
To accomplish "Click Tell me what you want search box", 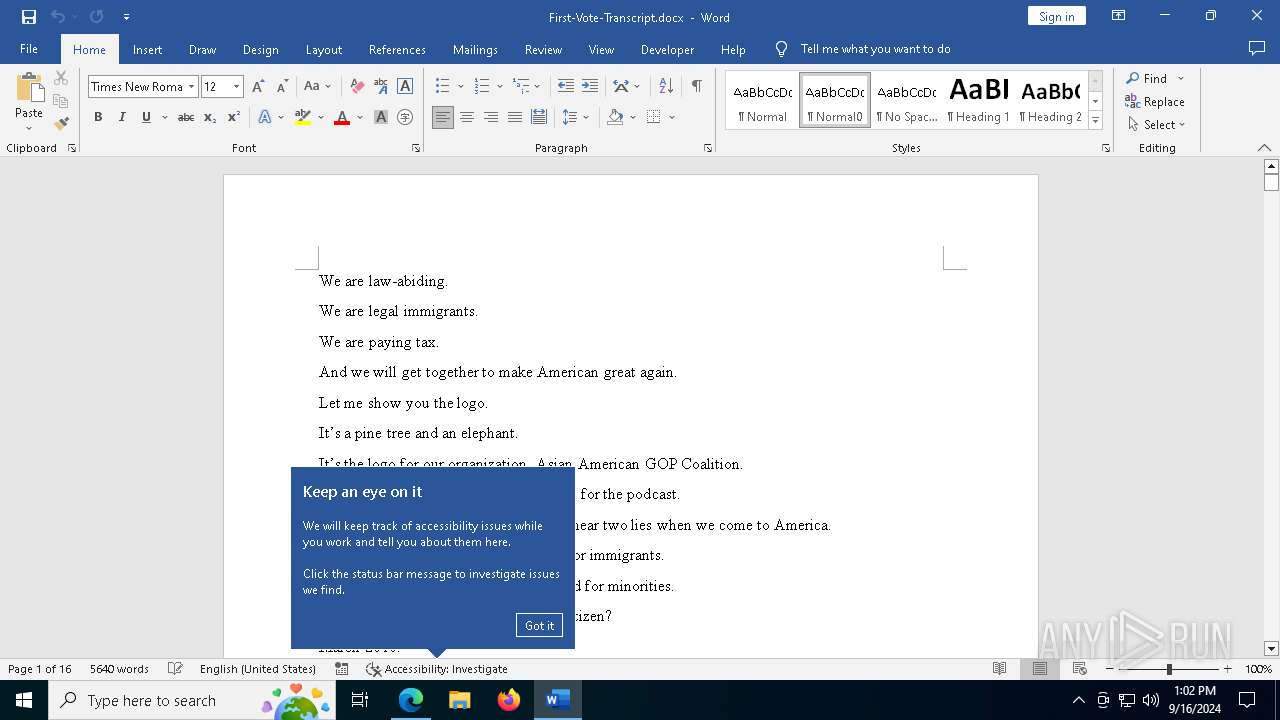I will tap(875, 49).
